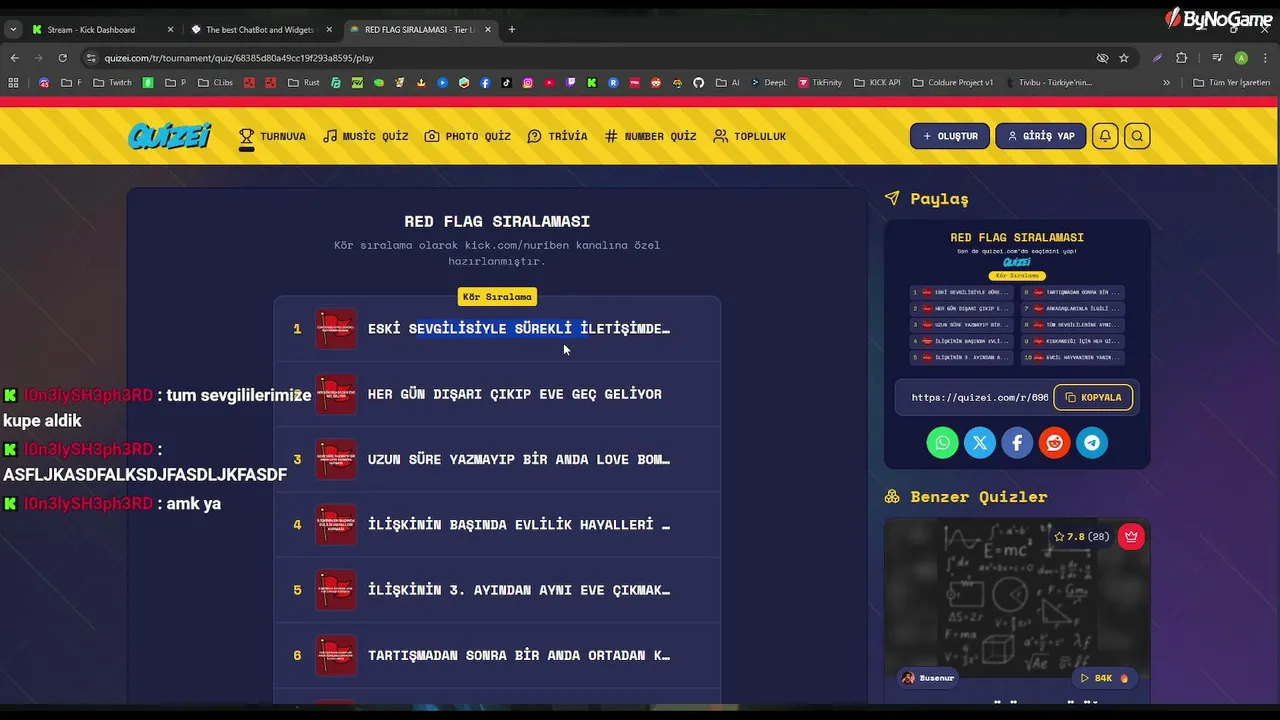Click the site search magnifier icon

point(1137,136)
